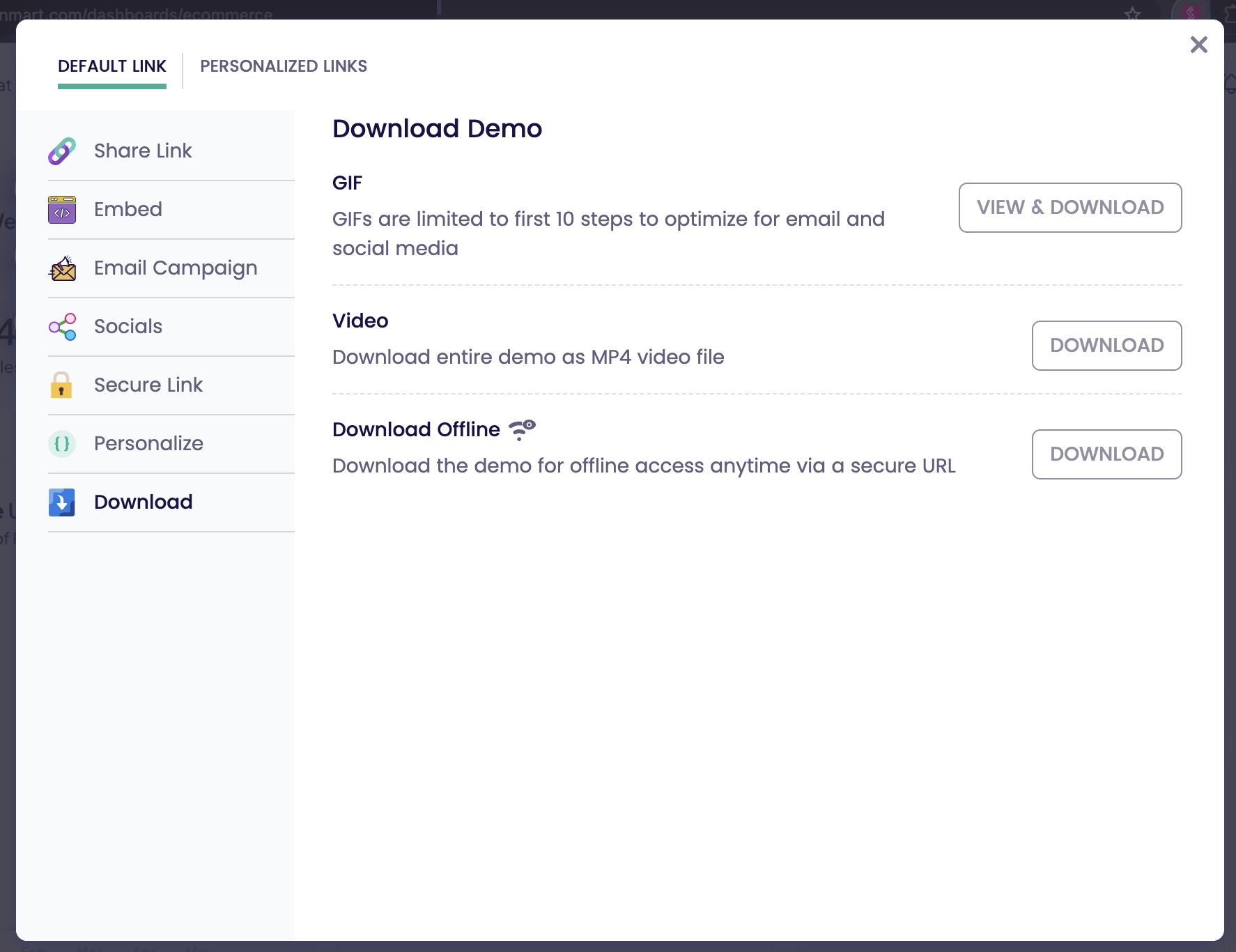
Task: Click the Secure Link padlock icon
Action: (x=61, y=385)
